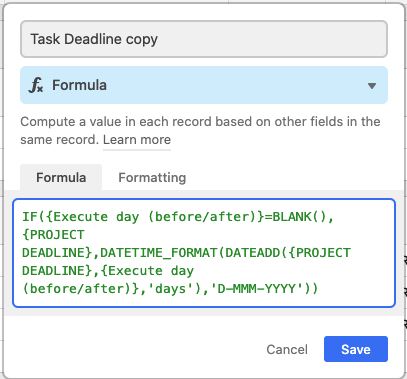The image size is (407, 379).
Task: Switch to the Formula tab
Action: click(x=61, y=177)
